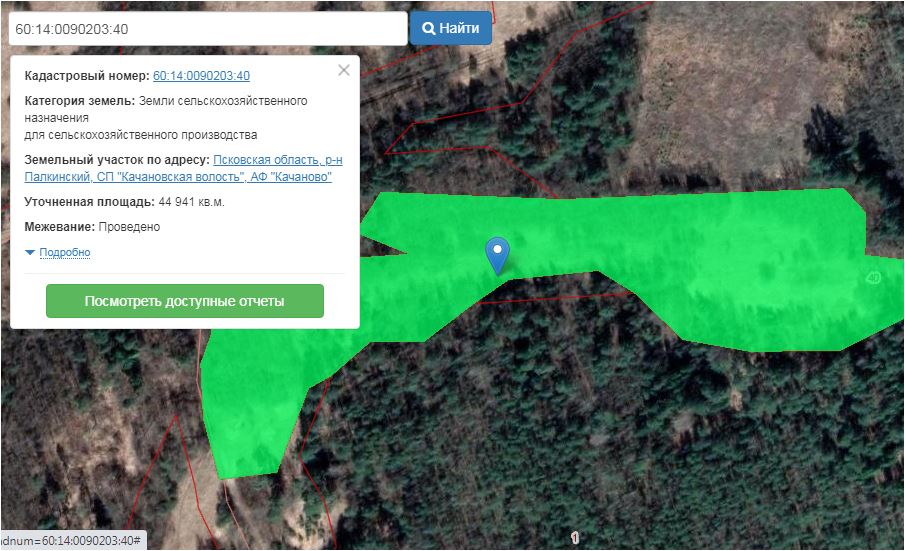Click map label 1 at bottom

575,538
